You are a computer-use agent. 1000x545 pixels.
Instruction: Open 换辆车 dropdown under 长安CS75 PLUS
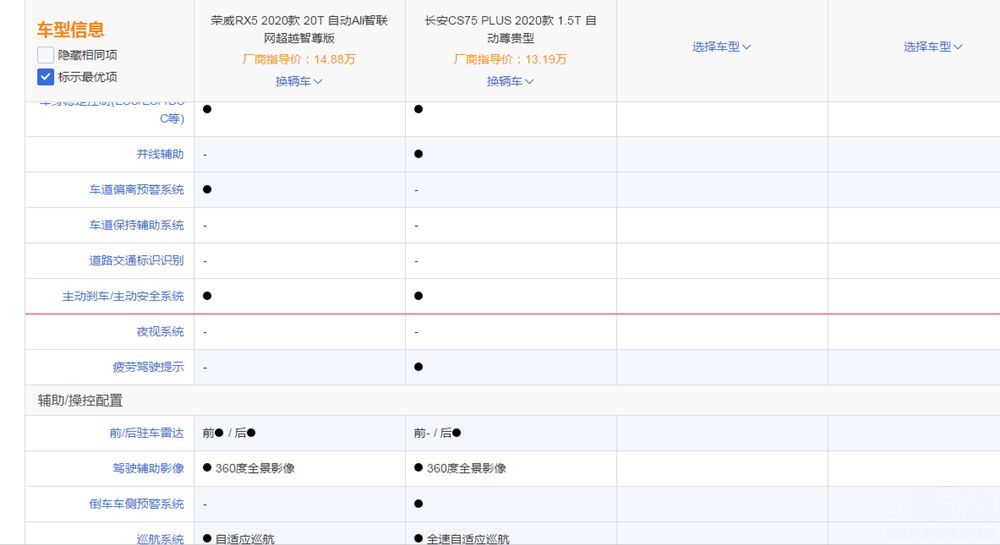click(510, 81)
